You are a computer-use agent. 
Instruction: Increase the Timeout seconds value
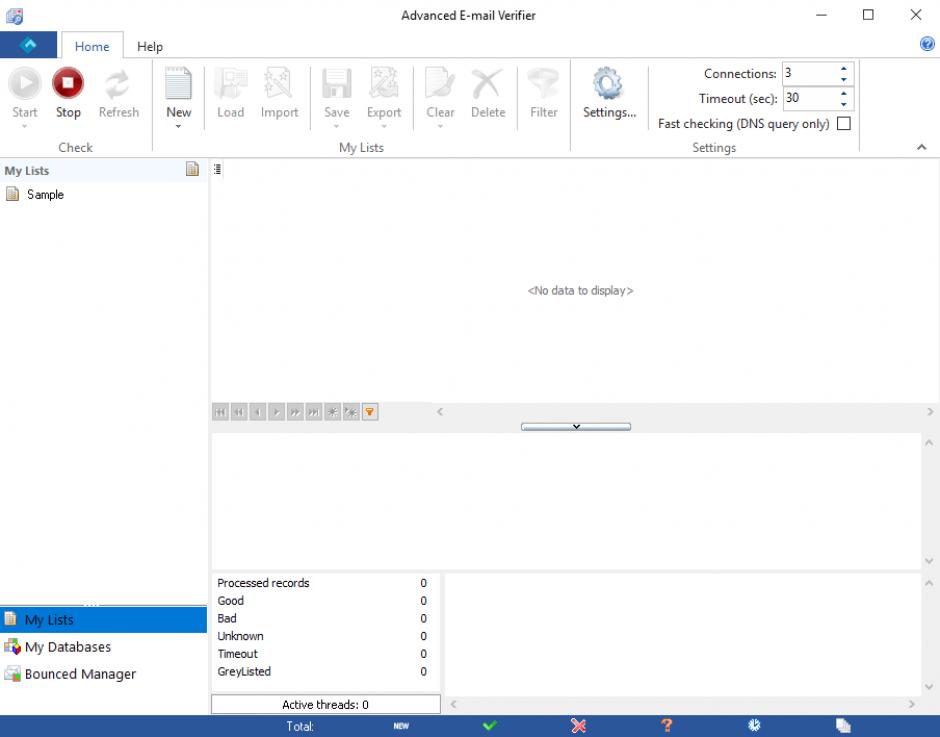coord(843,94)
